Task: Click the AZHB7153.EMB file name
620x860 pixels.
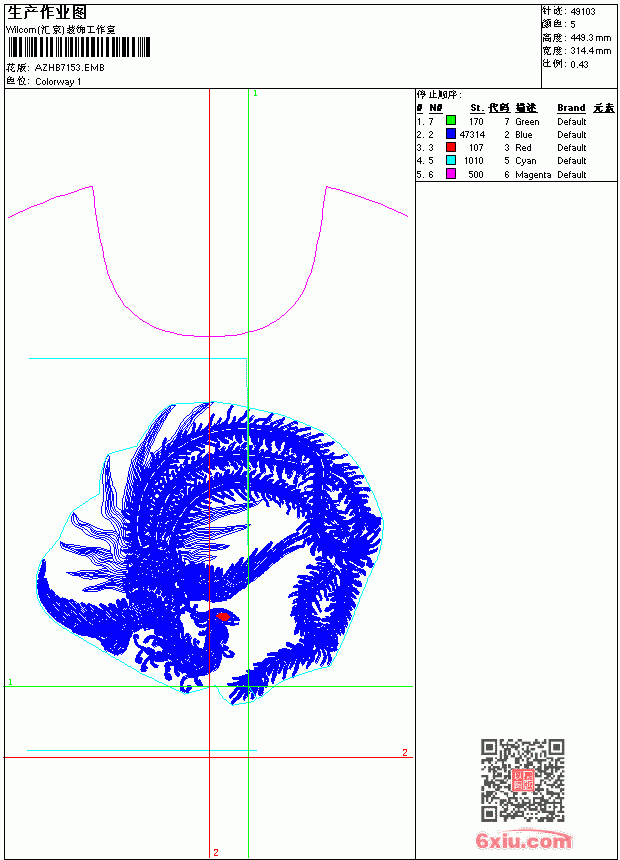Action: point(70,67)
